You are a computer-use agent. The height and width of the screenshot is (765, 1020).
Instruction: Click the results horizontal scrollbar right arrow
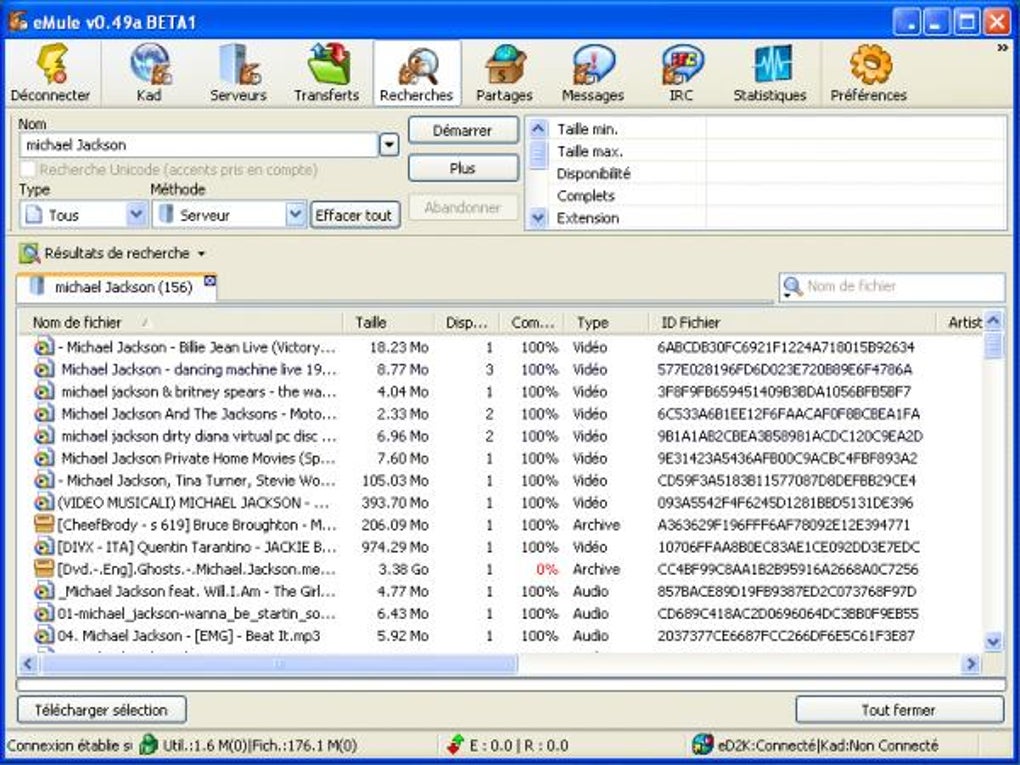pyautogui.click(x=971, y=664)
